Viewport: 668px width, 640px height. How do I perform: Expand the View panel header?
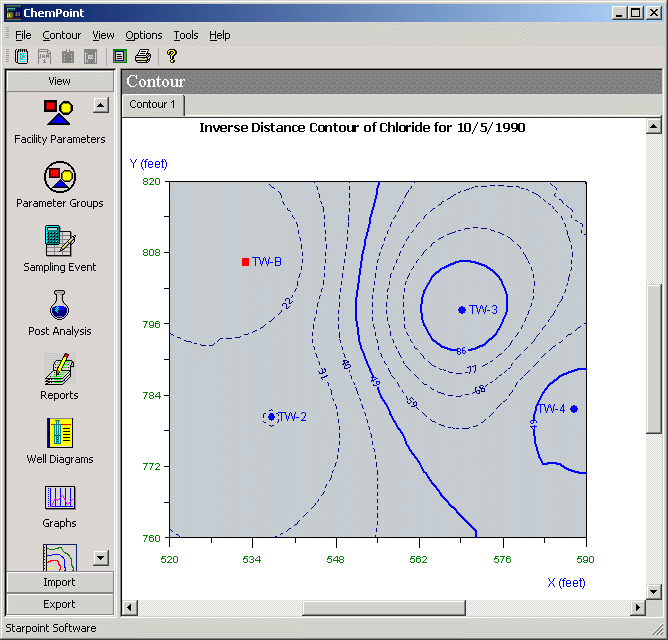59,81
